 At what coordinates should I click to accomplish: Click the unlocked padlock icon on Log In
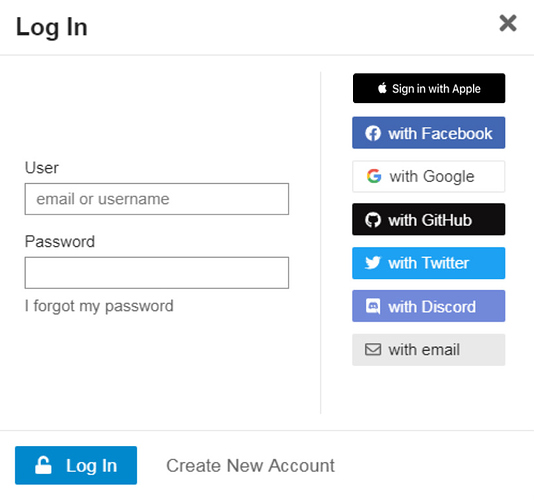(43, 465)
